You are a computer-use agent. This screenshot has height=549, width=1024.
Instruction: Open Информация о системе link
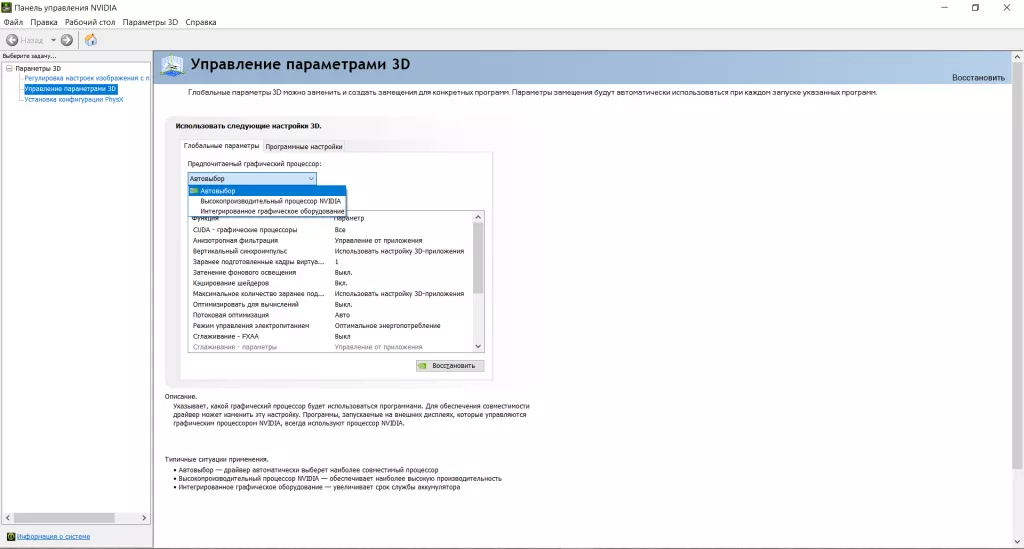tap(54, 537)
